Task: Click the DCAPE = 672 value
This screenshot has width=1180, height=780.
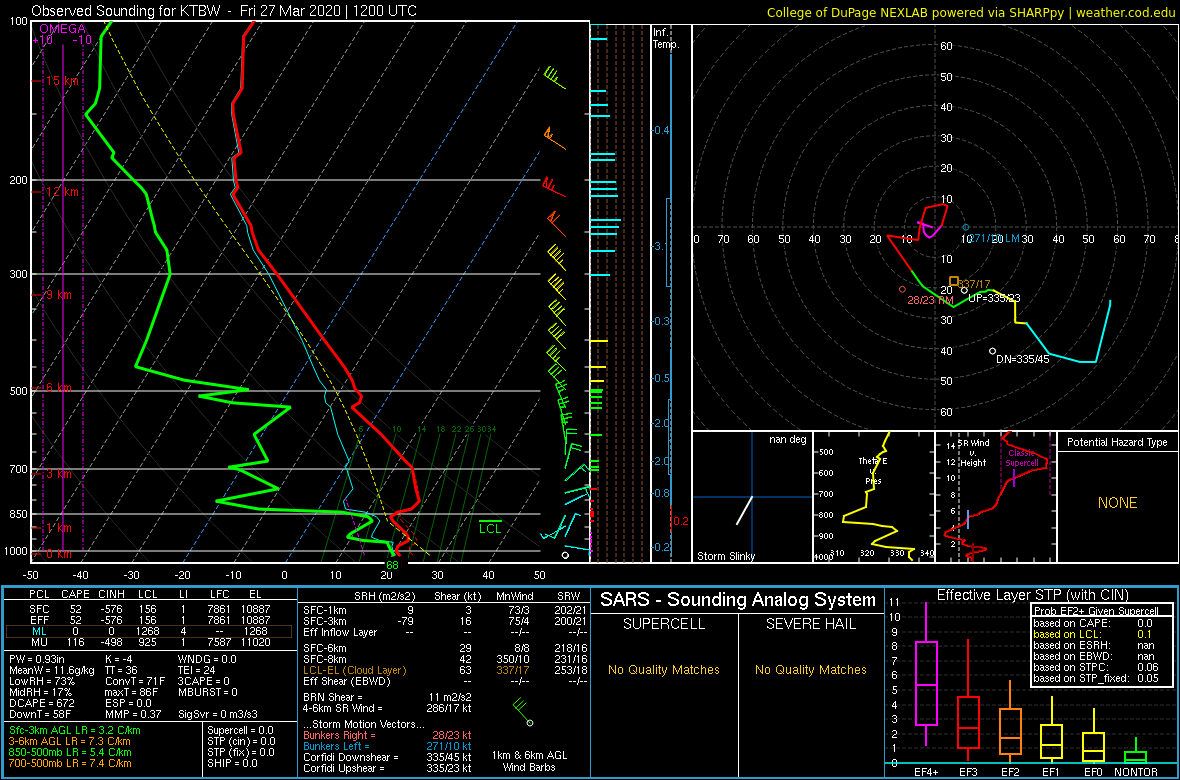Action: (41, 702)
